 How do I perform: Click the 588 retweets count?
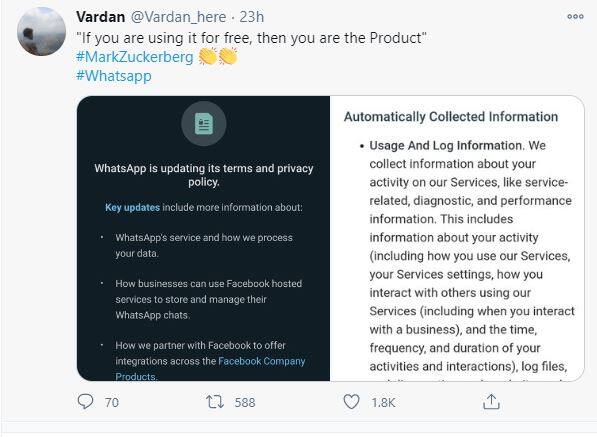[x=245, y=402]
